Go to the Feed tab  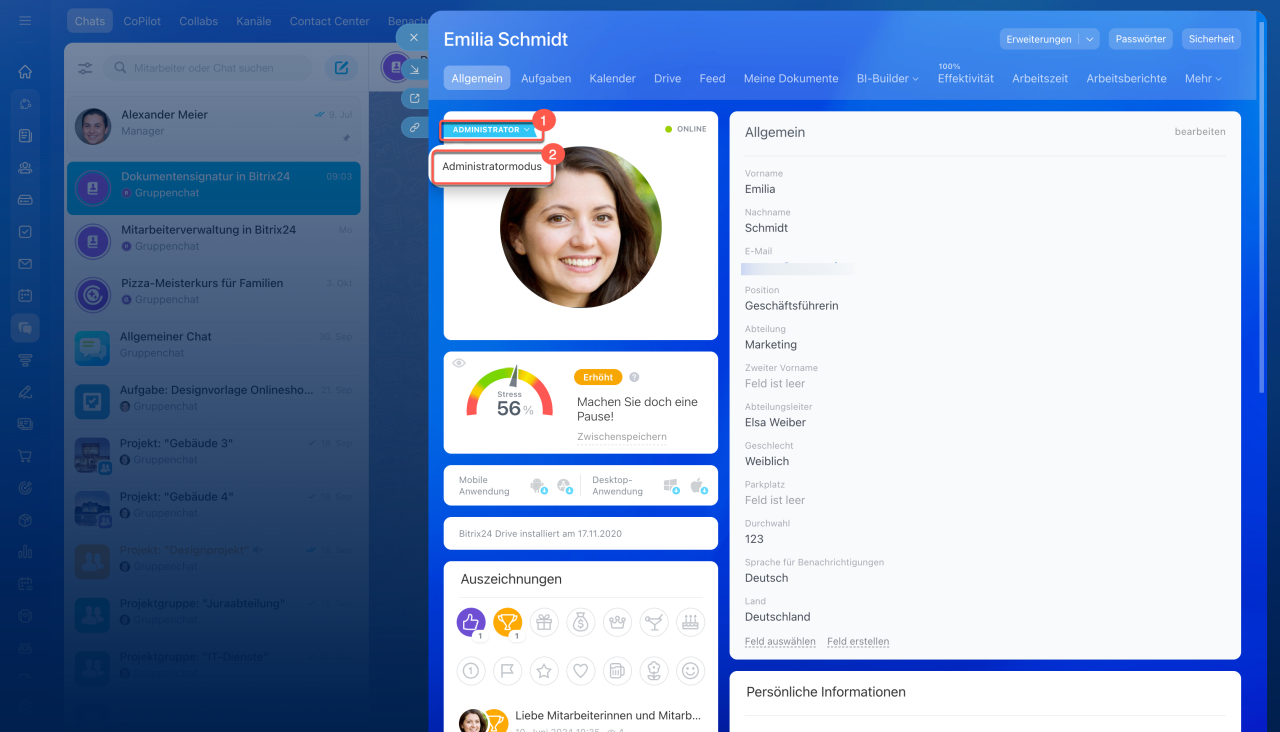point(712,78)
